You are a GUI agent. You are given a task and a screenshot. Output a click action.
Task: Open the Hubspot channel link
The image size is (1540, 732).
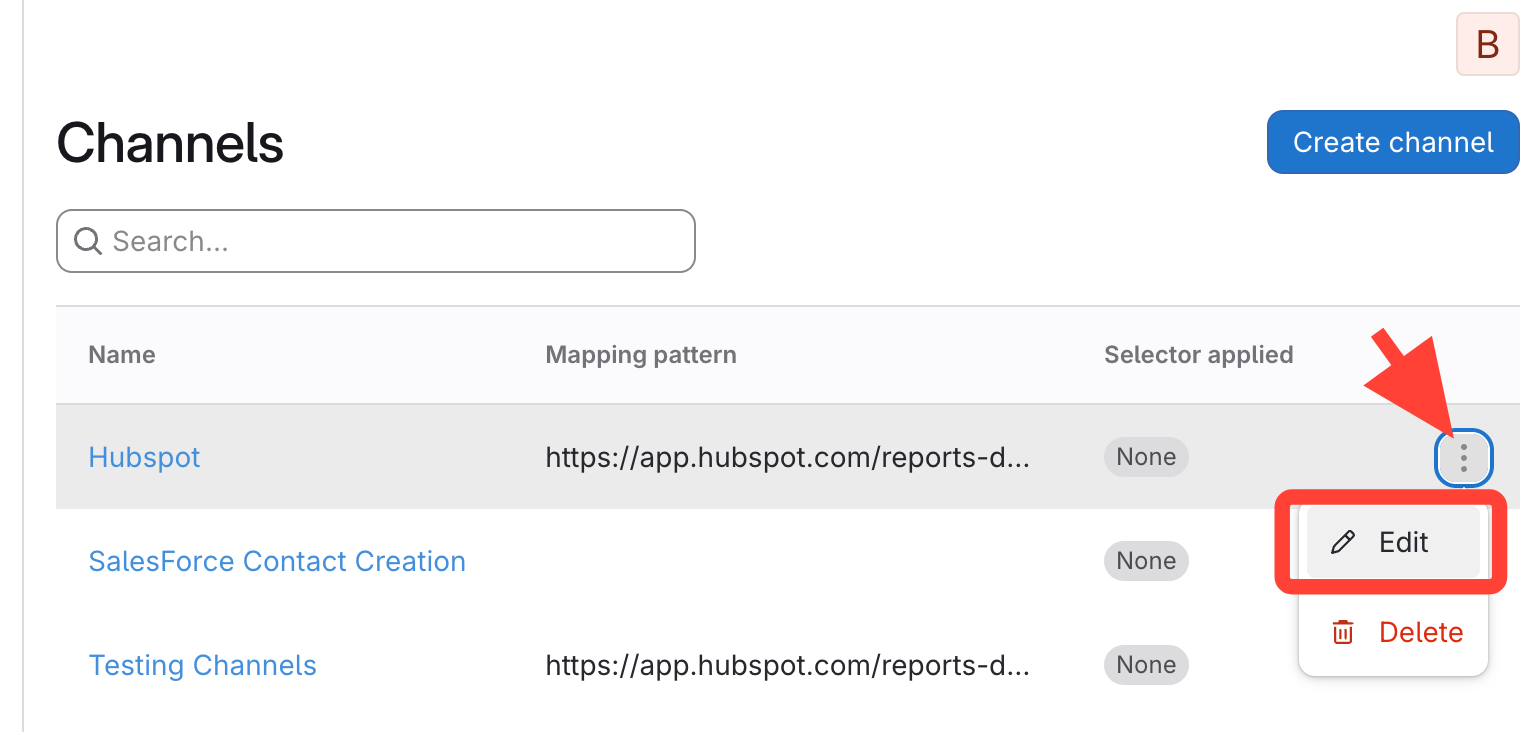pos(144,457)
